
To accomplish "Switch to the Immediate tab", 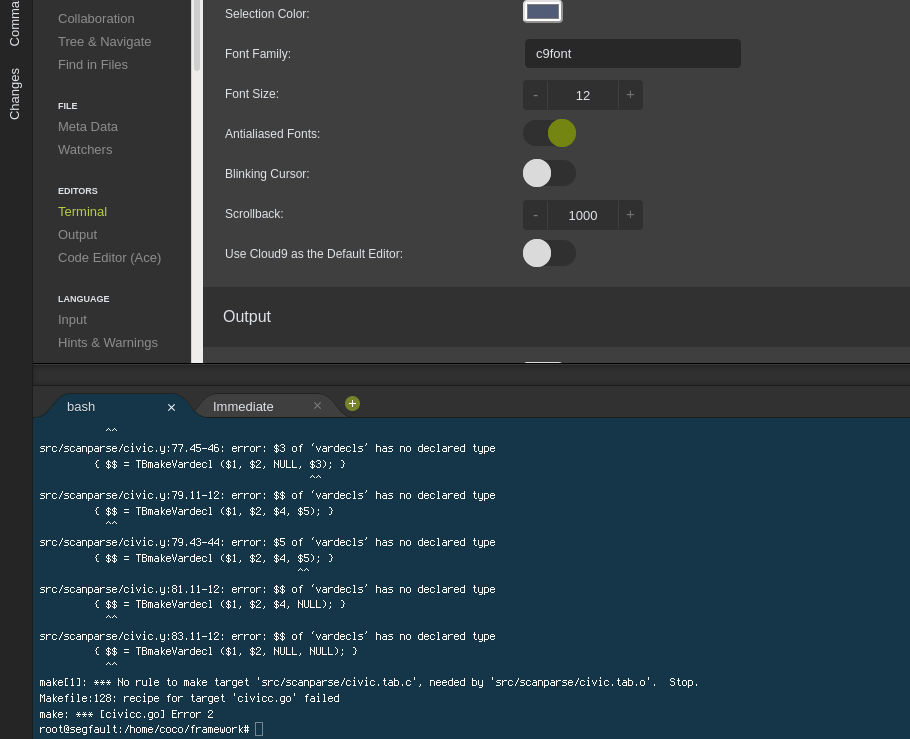I will [x=243, y=406].
